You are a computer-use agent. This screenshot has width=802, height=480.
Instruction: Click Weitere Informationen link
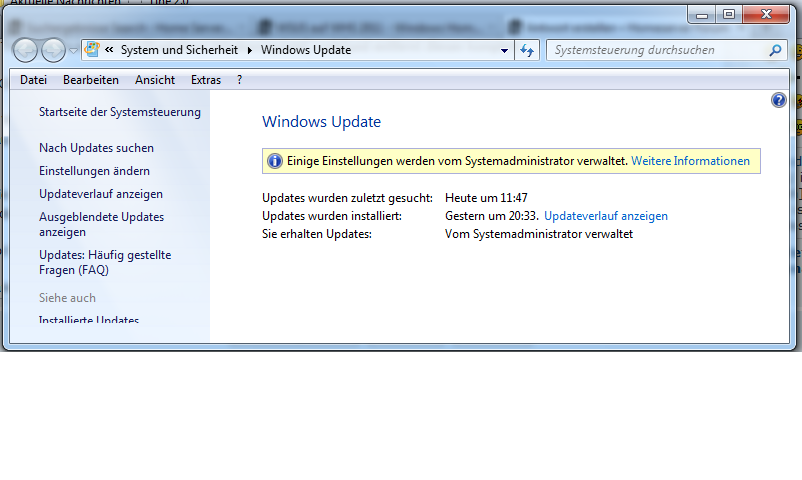pyautogui.click(x=690, y=161)
